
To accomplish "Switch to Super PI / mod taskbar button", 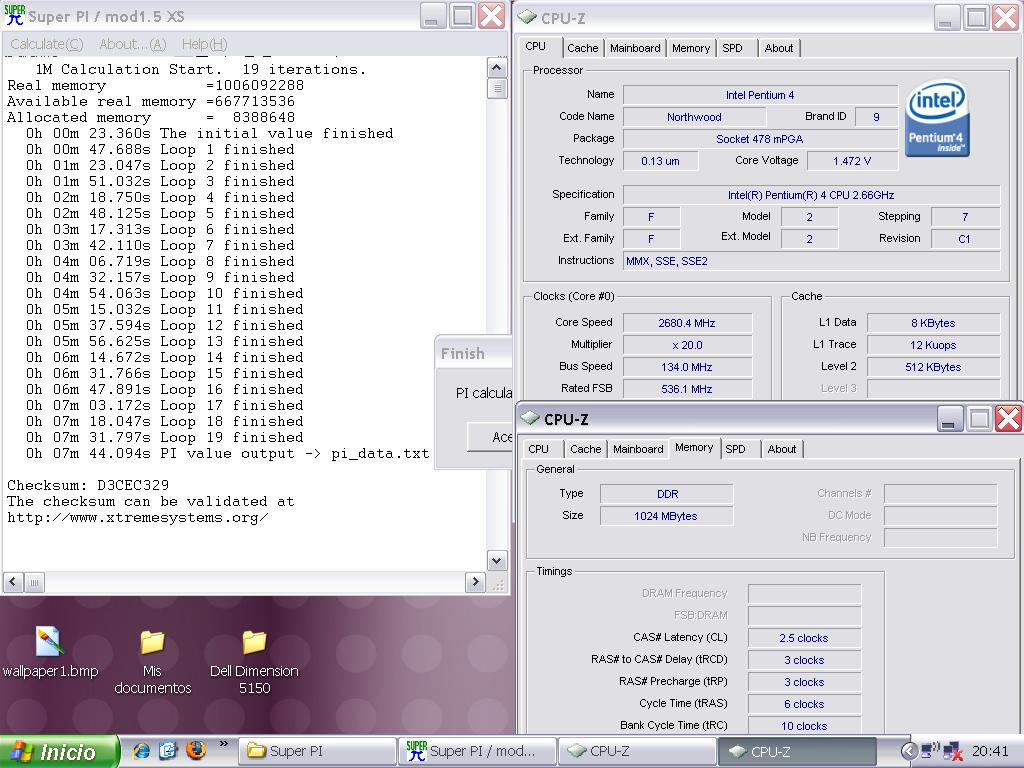I will point(477,752).
